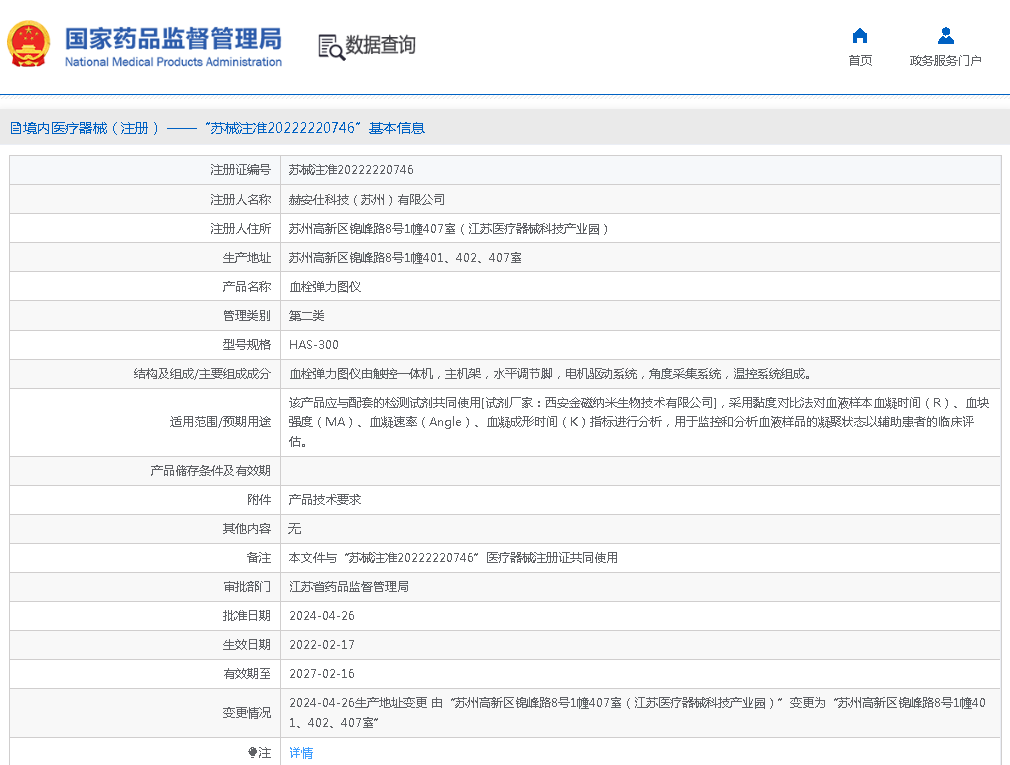
Task: Click the national emblem logo
Action: coord(29,45)
